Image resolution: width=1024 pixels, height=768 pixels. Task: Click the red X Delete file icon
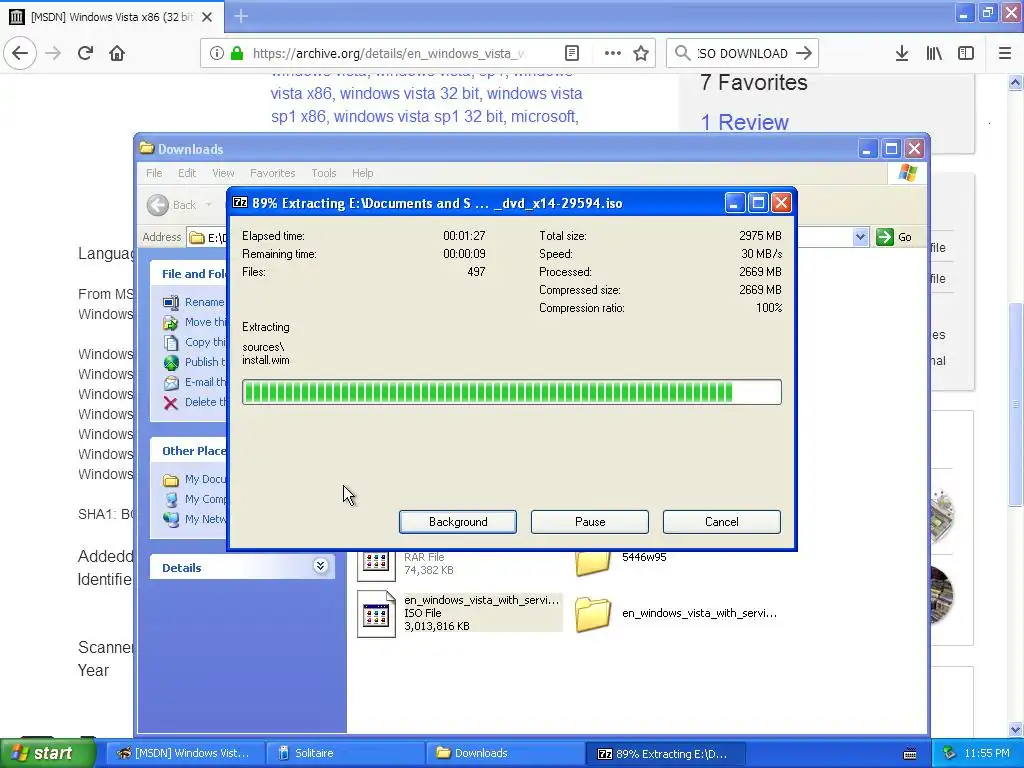(x=170, y=402)
